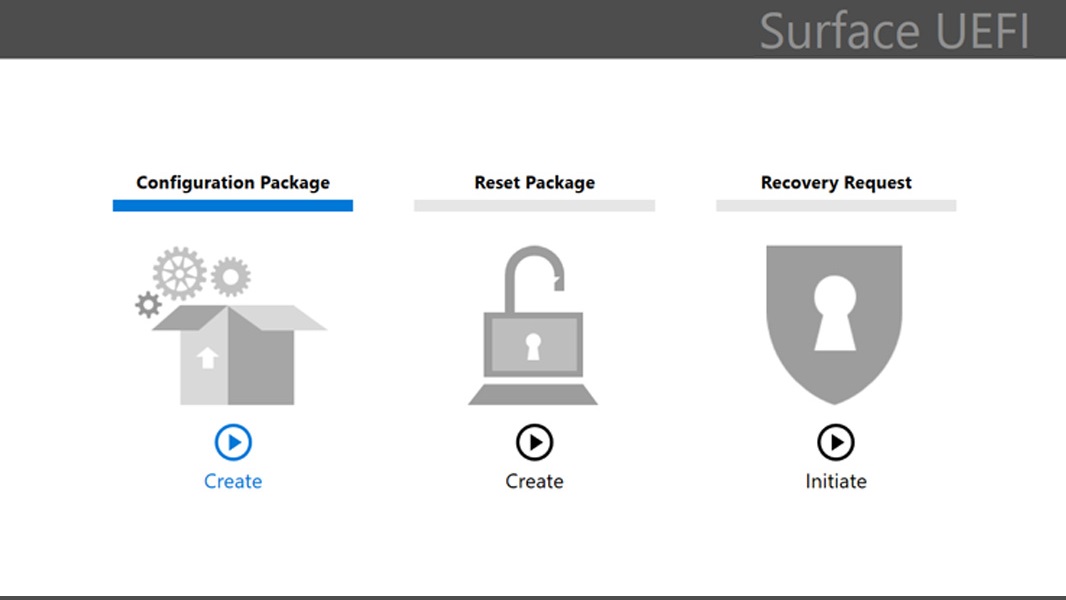Select the upload arrow inside the box icon
1066x600 pixels.
pyautogui.click(x=208, y=358)
